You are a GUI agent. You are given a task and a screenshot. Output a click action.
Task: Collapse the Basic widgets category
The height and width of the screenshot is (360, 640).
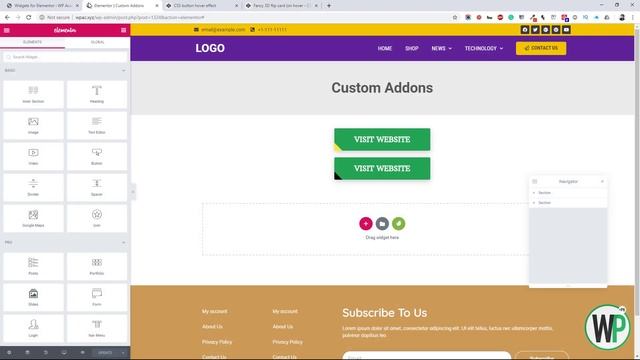(x=124, y=71)
